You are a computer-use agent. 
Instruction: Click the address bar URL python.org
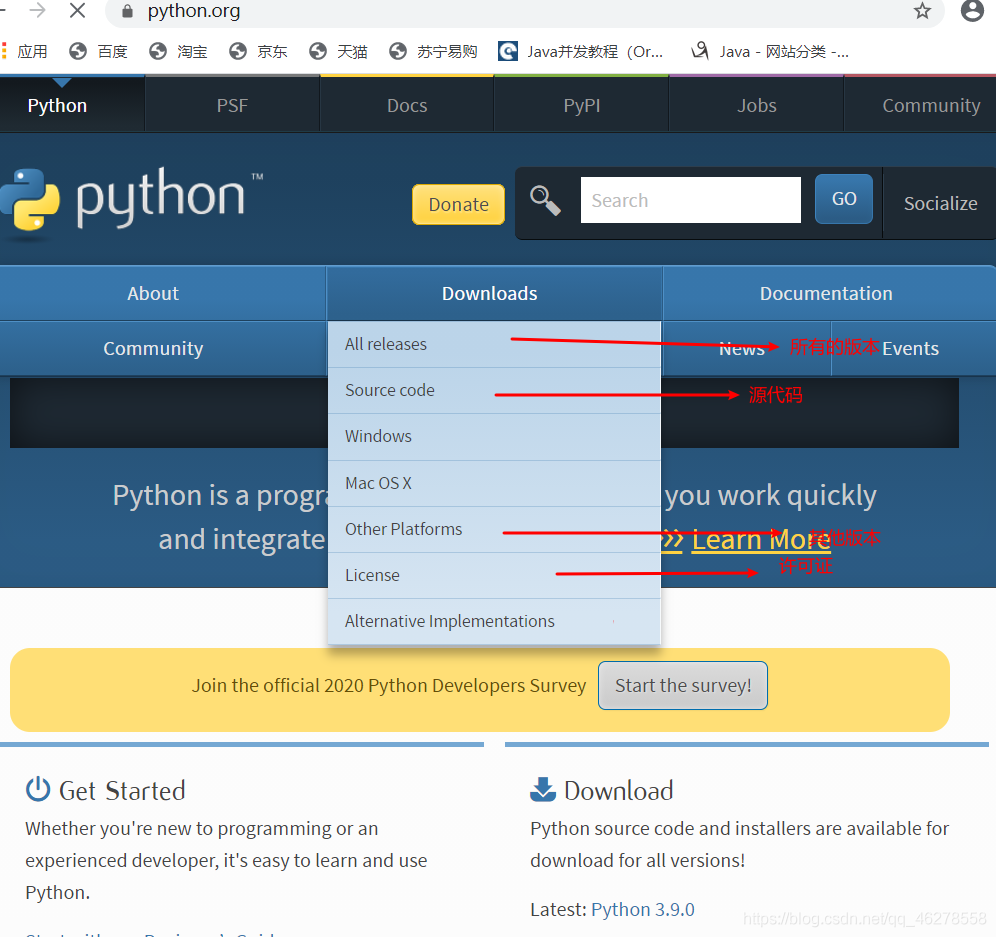click(x=194, y=11)
